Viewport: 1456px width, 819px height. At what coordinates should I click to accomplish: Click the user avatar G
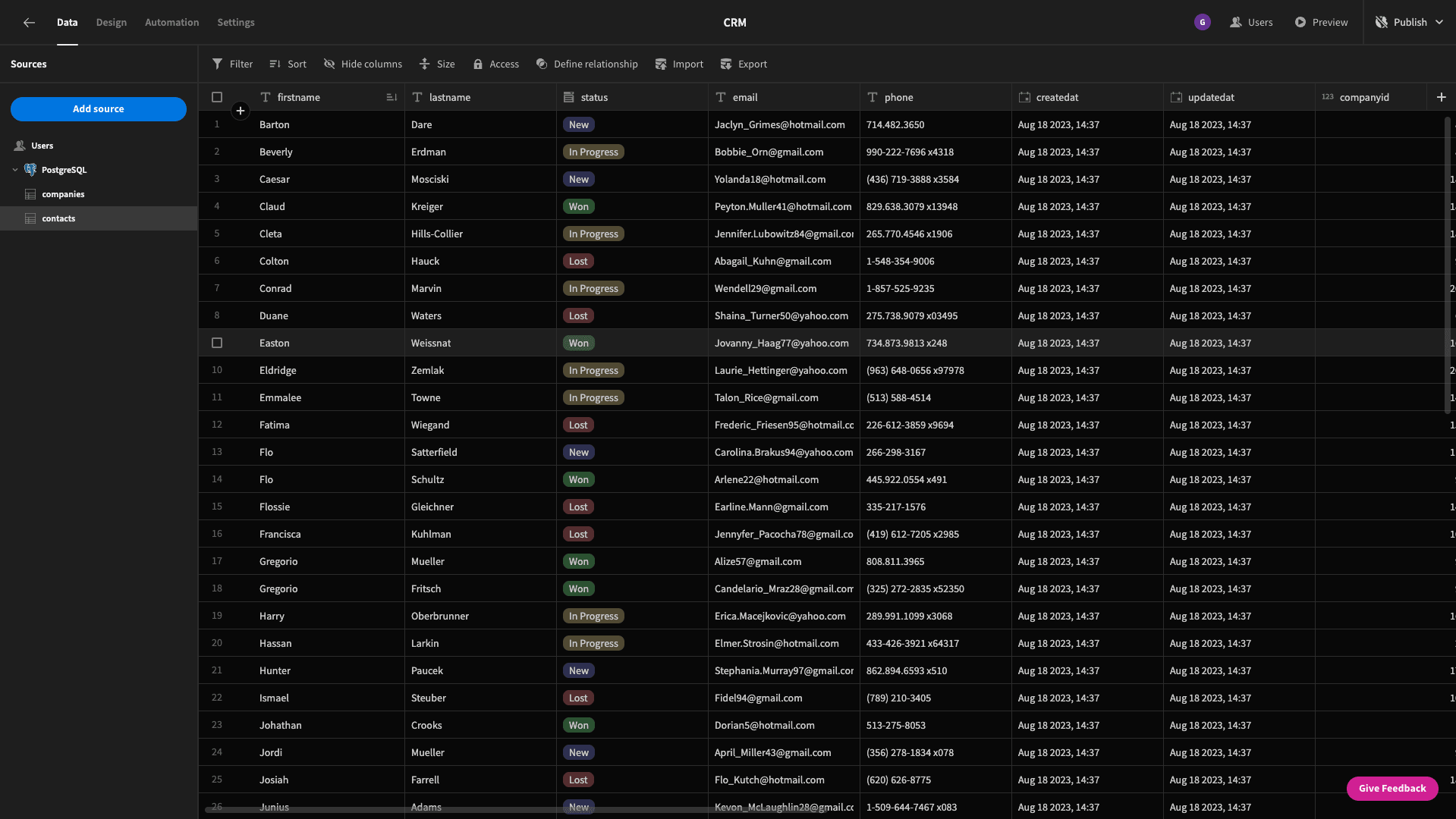pyautogui.click(x=1202, y=23)
